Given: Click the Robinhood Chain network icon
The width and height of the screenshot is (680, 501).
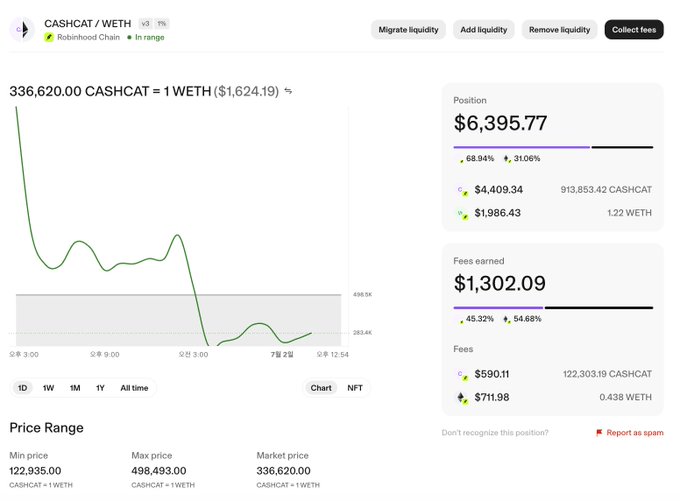Looking at the screenshot, I should (49, 37).
